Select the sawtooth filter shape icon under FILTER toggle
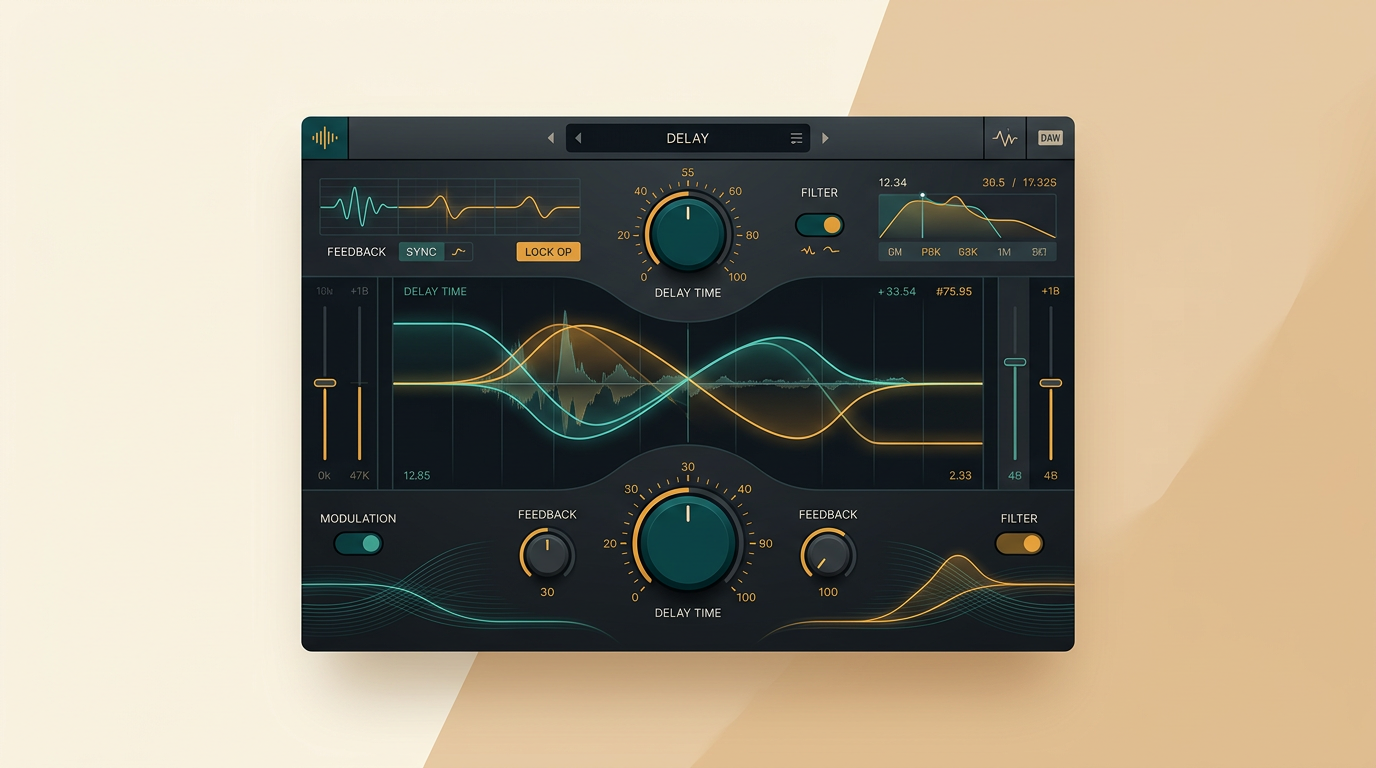The image size is (1376, 768). coord(808,251)
